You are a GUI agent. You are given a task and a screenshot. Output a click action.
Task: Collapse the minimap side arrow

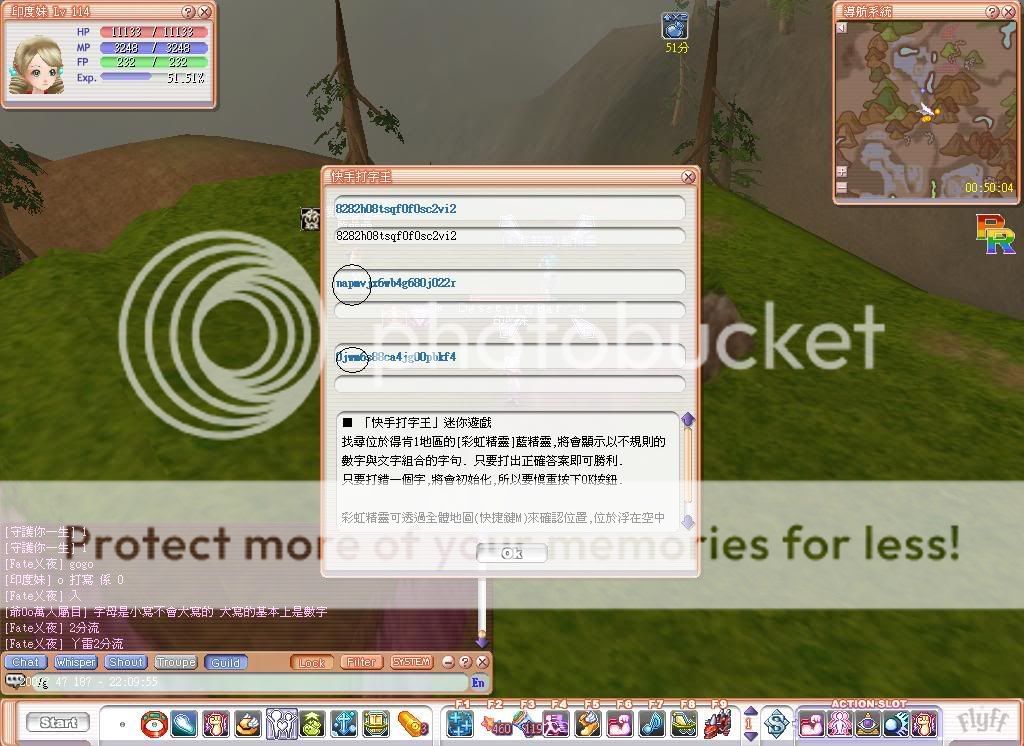tap(842, 28)
